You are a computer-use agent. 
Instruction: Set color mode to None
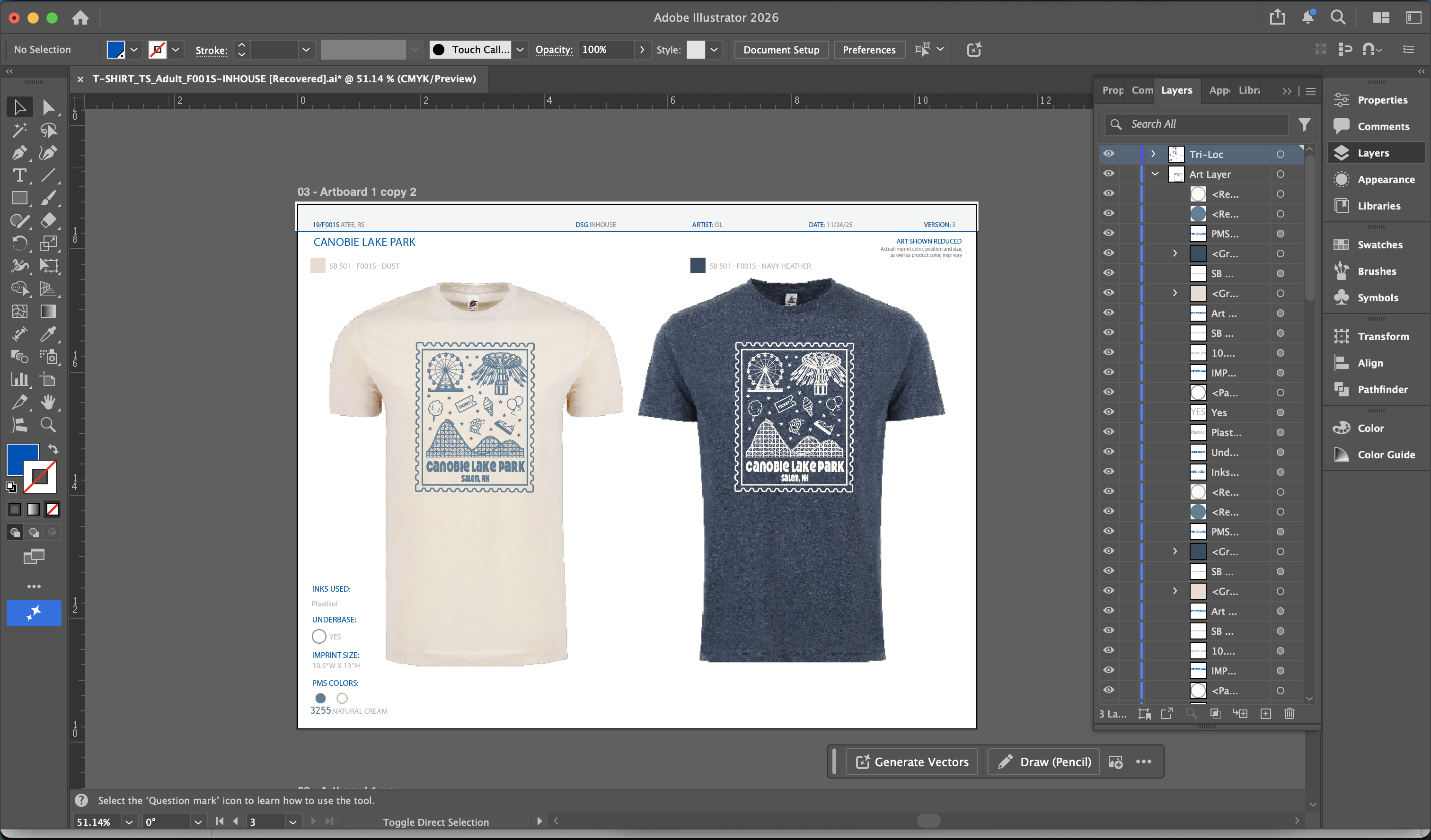coord(52,509)
